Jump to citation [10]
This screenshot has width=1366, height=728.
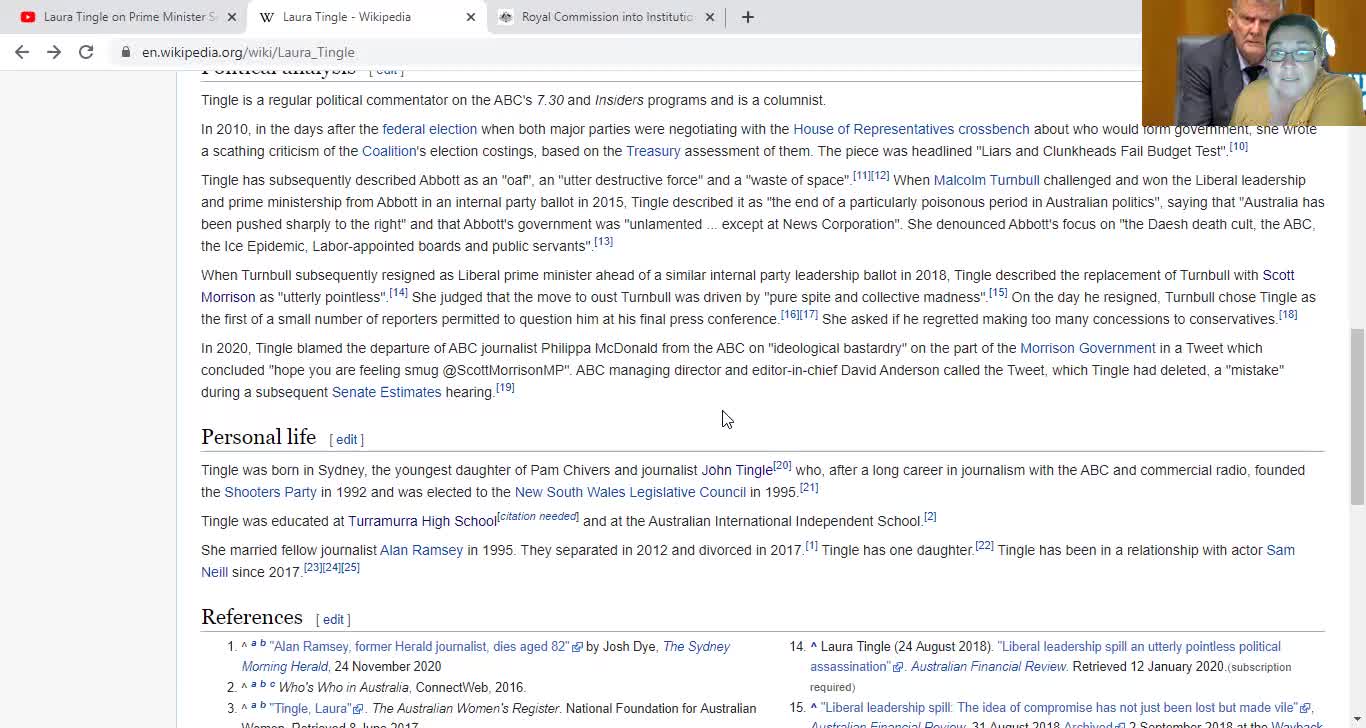pyautogui.click(x=1238, y=146)
